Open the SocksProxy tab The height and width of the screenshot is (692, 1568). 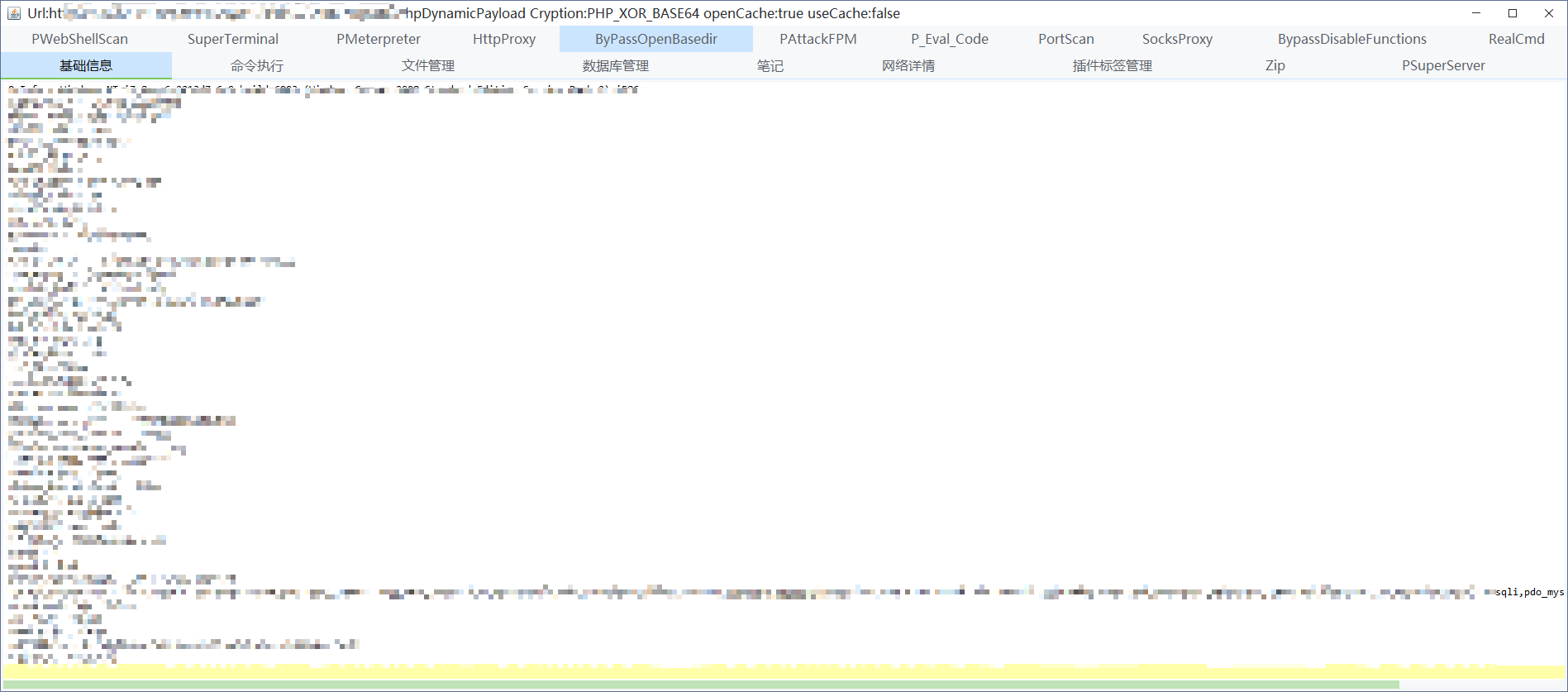pos(1176,39)
